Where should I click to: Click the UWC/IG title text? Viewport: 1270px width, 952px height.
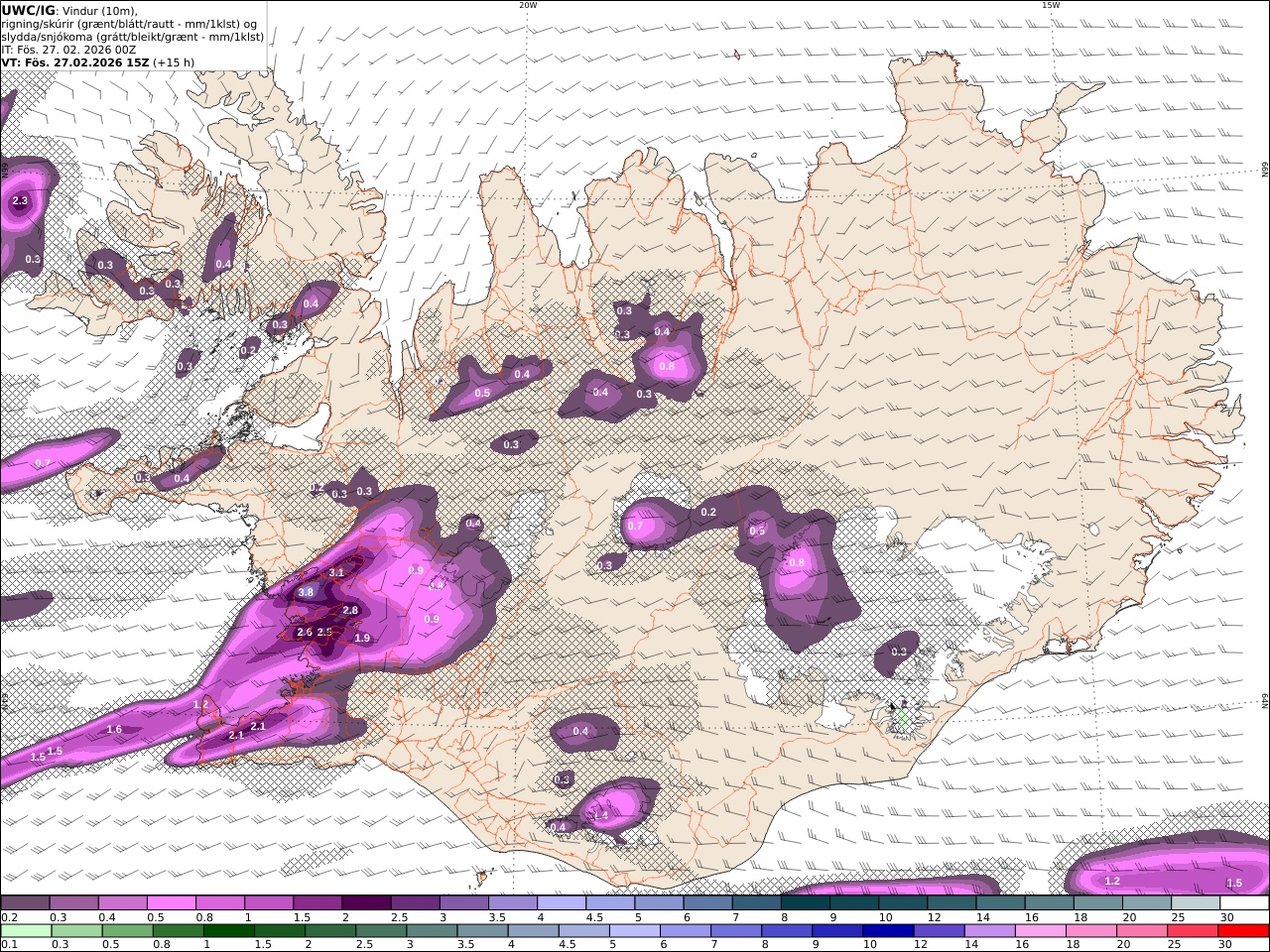[x=28, y=10]
